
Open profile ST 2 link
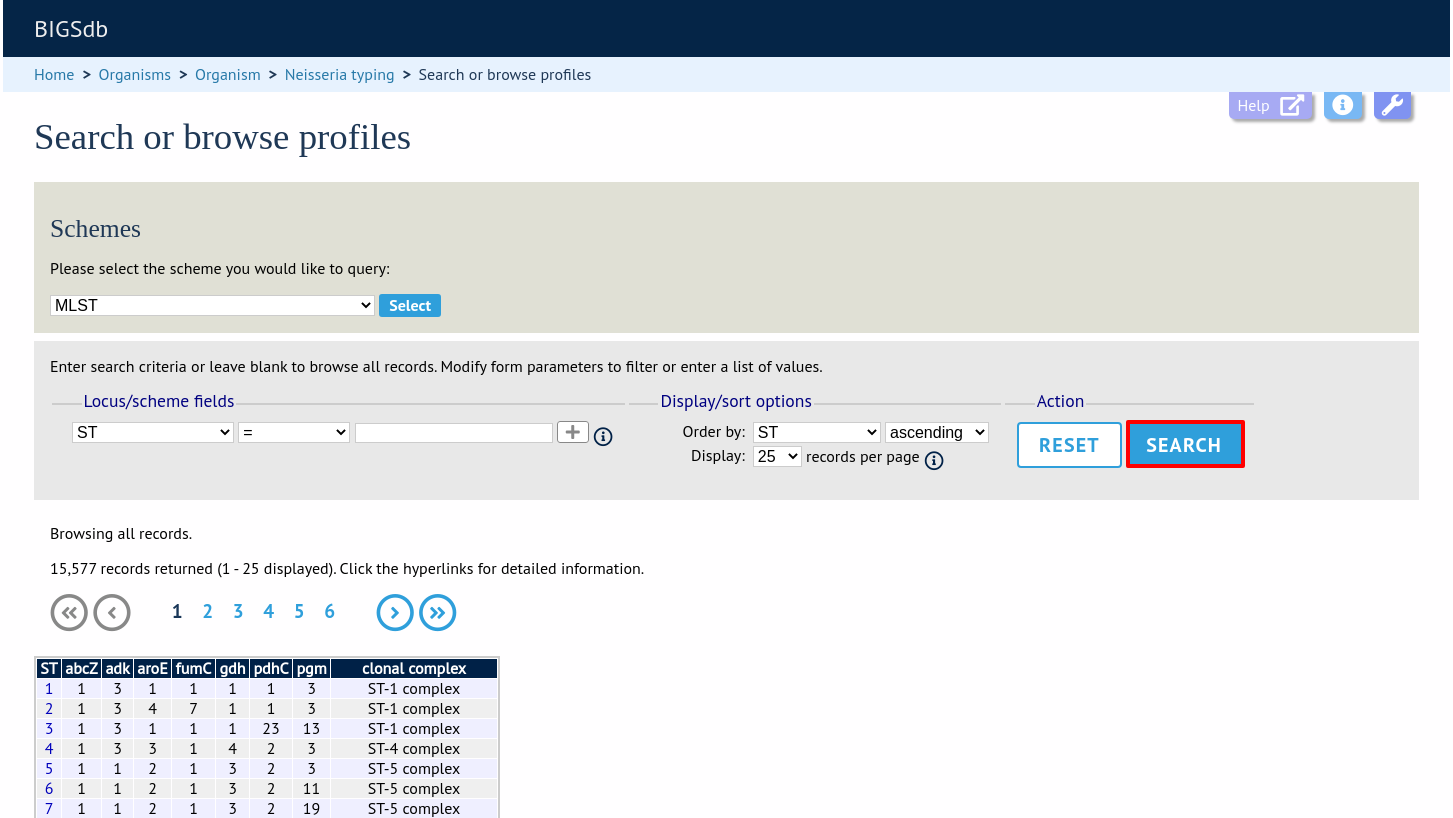pos(49,709)
